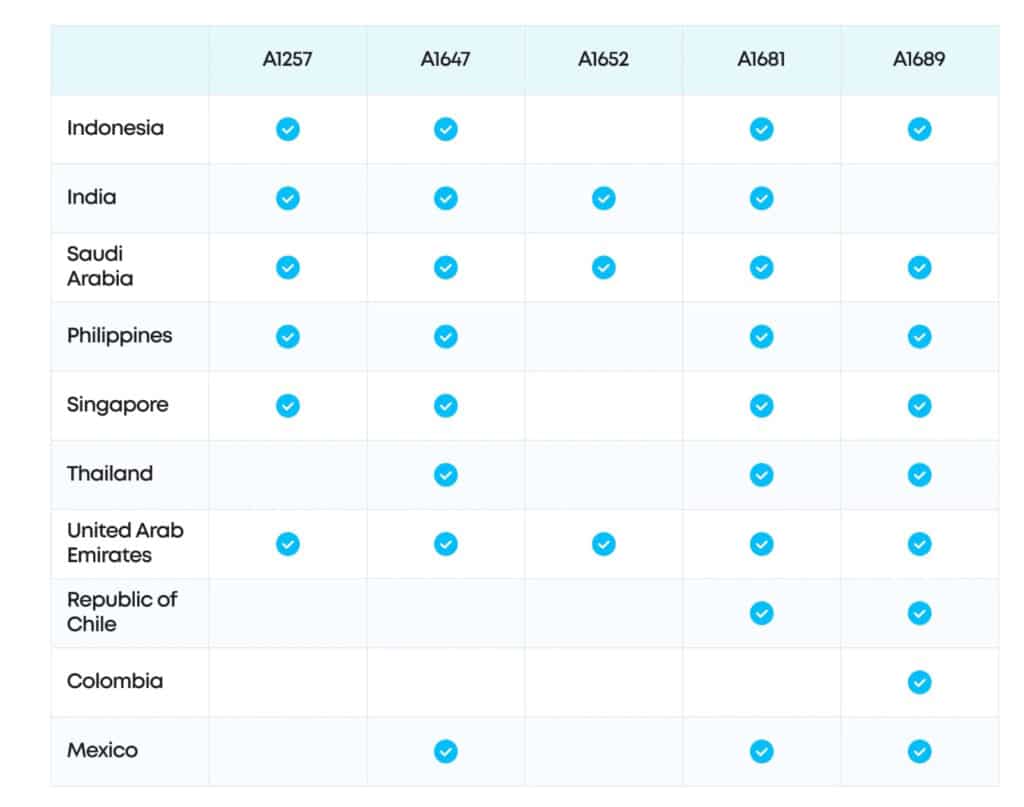Click the Mexico A1647 checkmark icon
This screenshot has height=807, width=1024.
[446, 751]
